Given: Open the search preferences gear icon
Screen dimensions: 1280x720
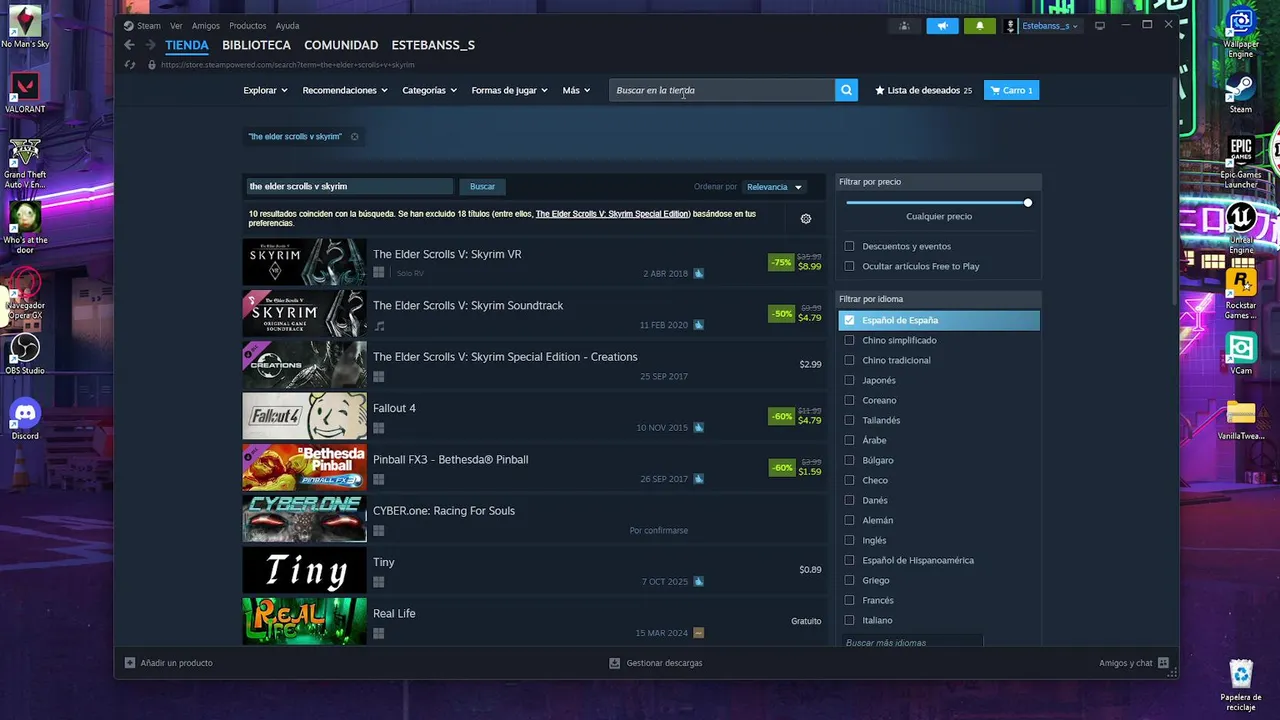Looking at the screenshot, I should [806, 218].
